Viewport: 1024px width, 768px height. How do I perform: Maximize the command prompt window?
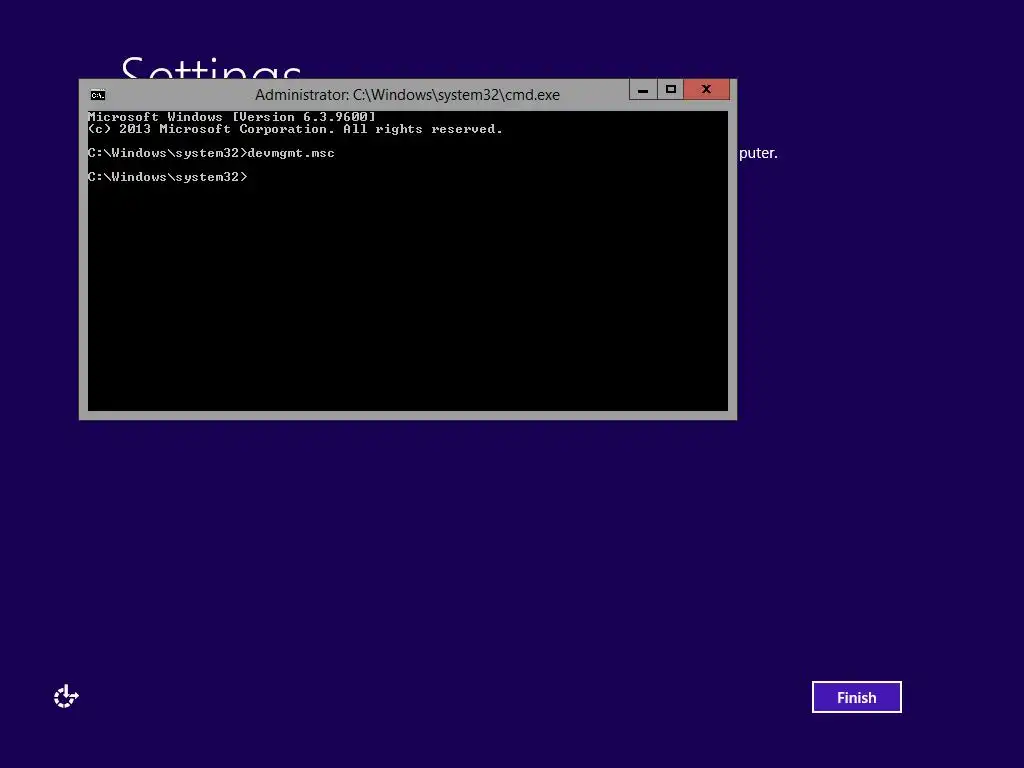[670, 90]
